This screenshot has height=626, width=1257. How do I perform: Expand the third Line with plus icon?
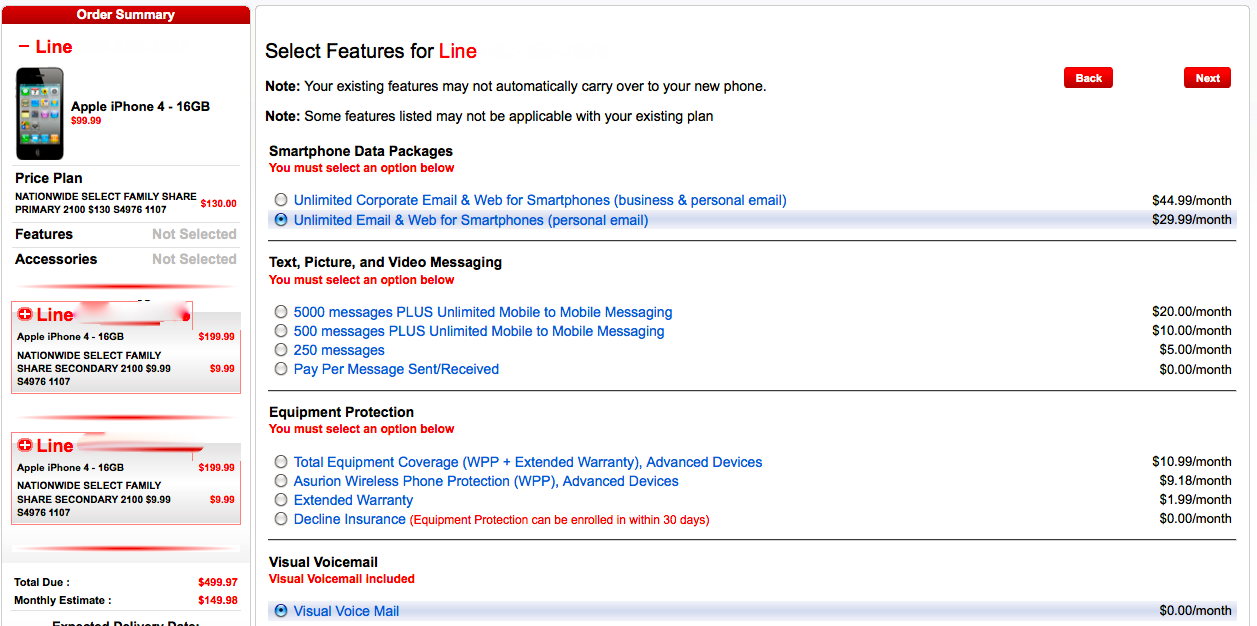(x=25, y=446)
